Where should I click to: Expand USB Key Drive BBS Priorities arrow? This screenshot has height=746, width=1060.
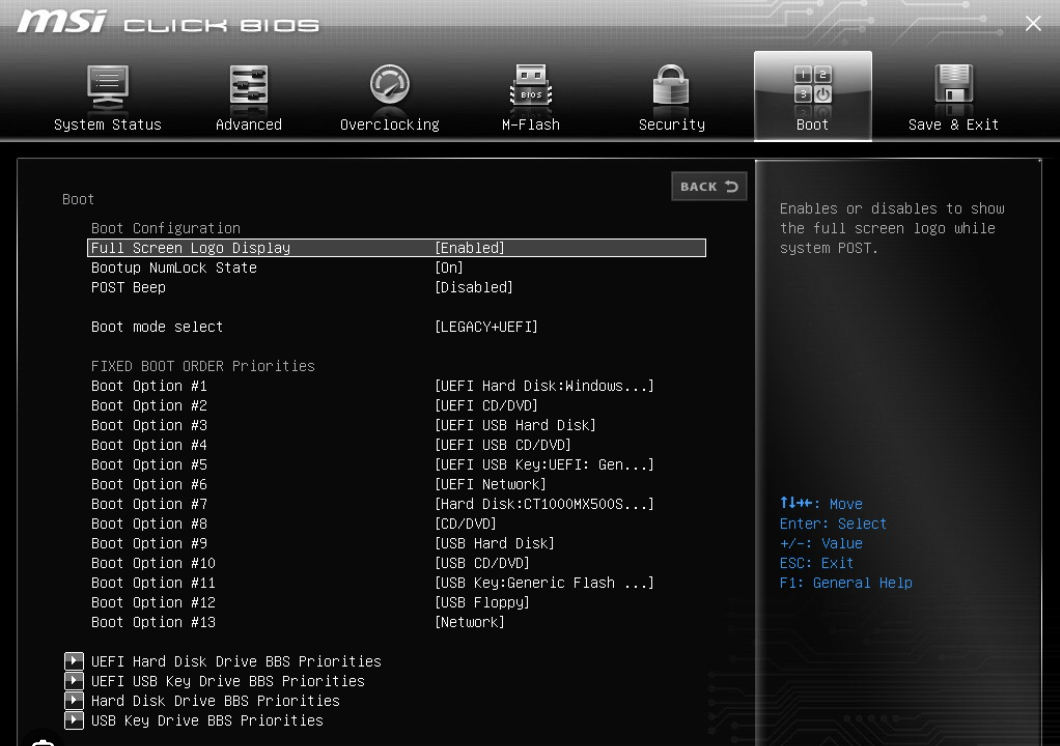click(74, 720)
